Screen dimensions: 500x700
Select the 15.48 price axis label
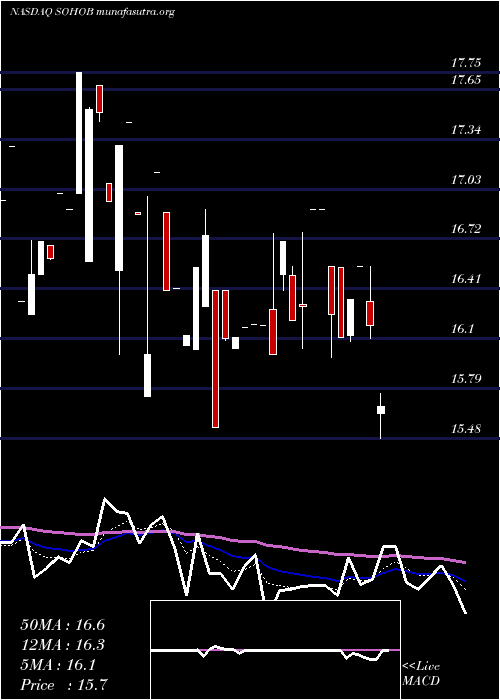point(467,429)
